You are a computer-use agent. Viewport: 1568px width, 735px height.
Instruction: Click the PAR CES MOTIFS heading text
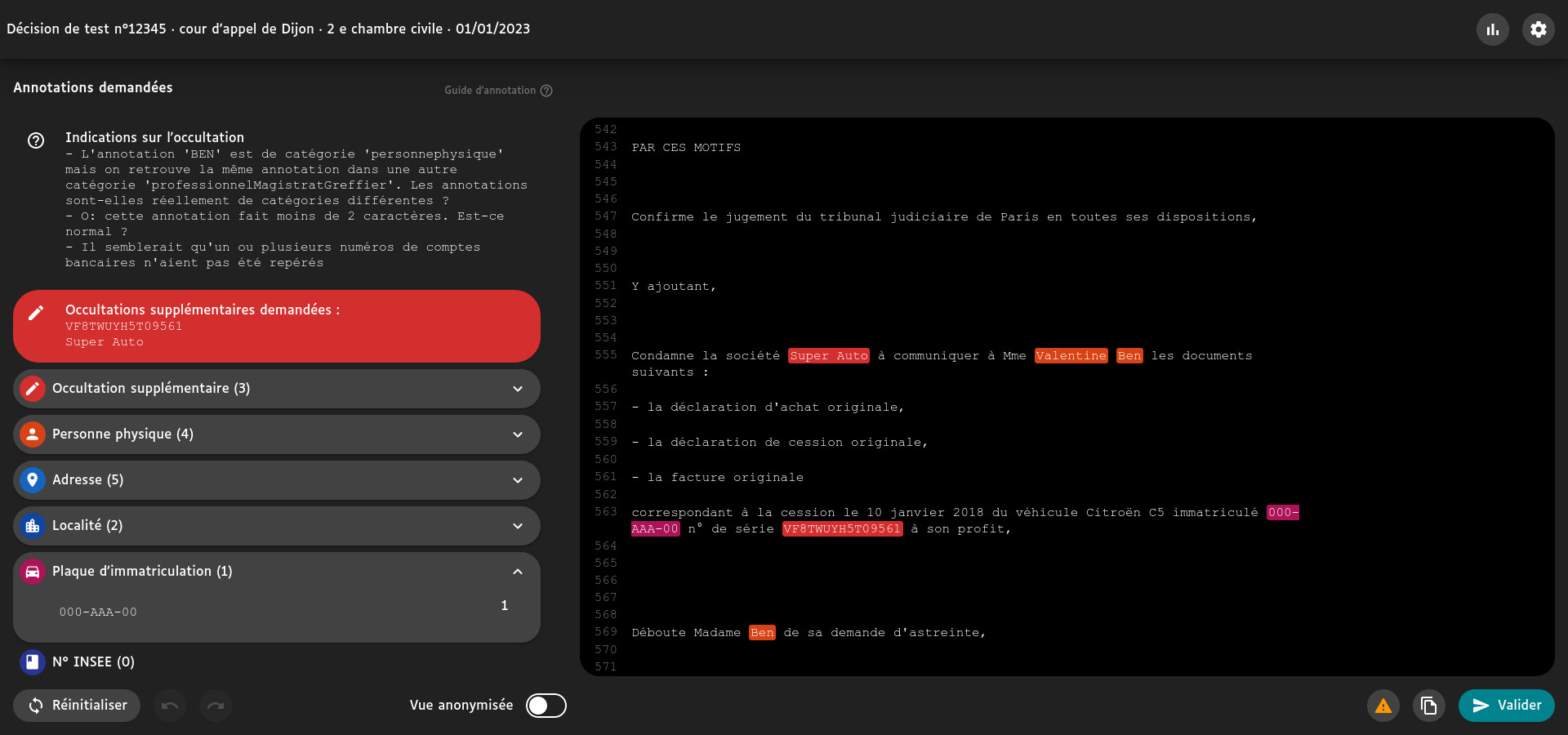pos(686,148)
